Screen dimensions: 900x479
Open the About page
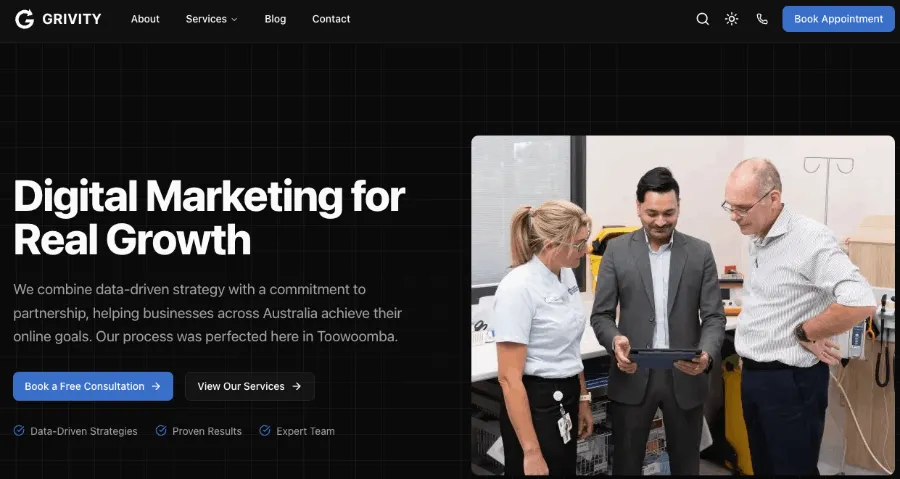coord(145,19)
